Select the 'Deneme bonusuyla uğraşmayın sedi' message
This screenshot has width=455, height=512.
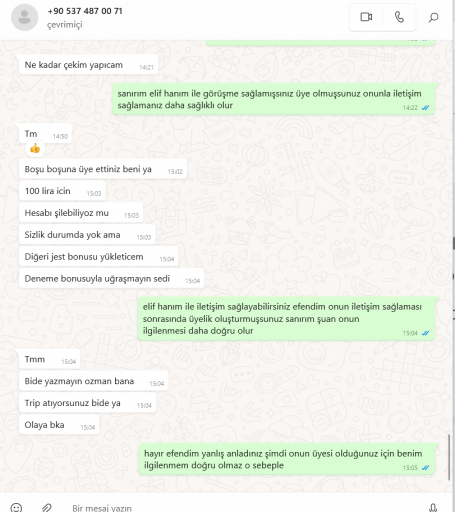pyautogui.click(x=112, y=279)
